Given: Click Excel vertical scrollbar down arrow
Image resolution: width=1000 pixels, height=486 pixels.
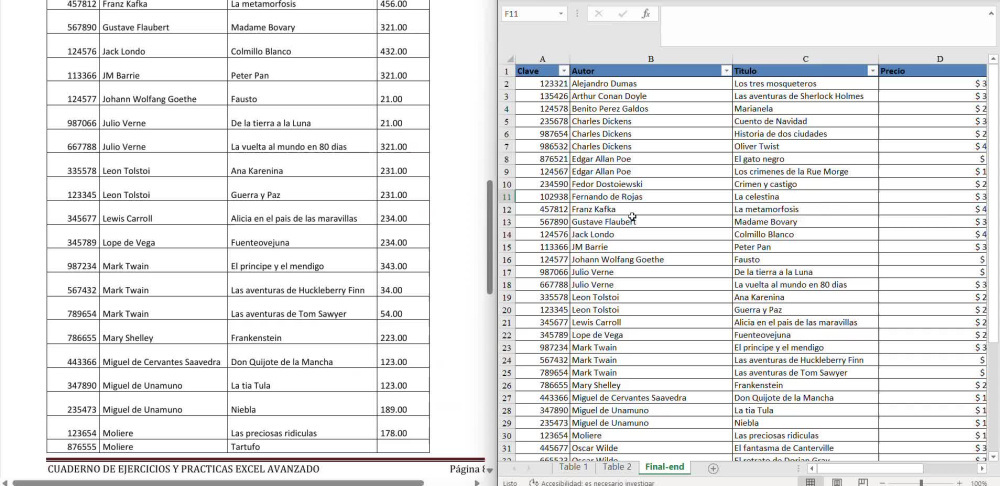Looking at the screenshot, I should (x=993, y=455).
